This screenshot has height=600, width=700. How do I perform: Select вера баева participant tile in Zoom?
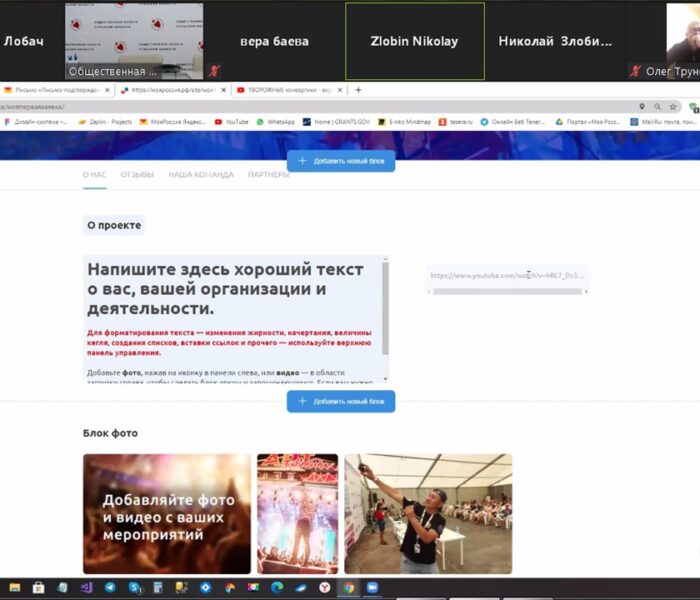click(x=274, y=41)
